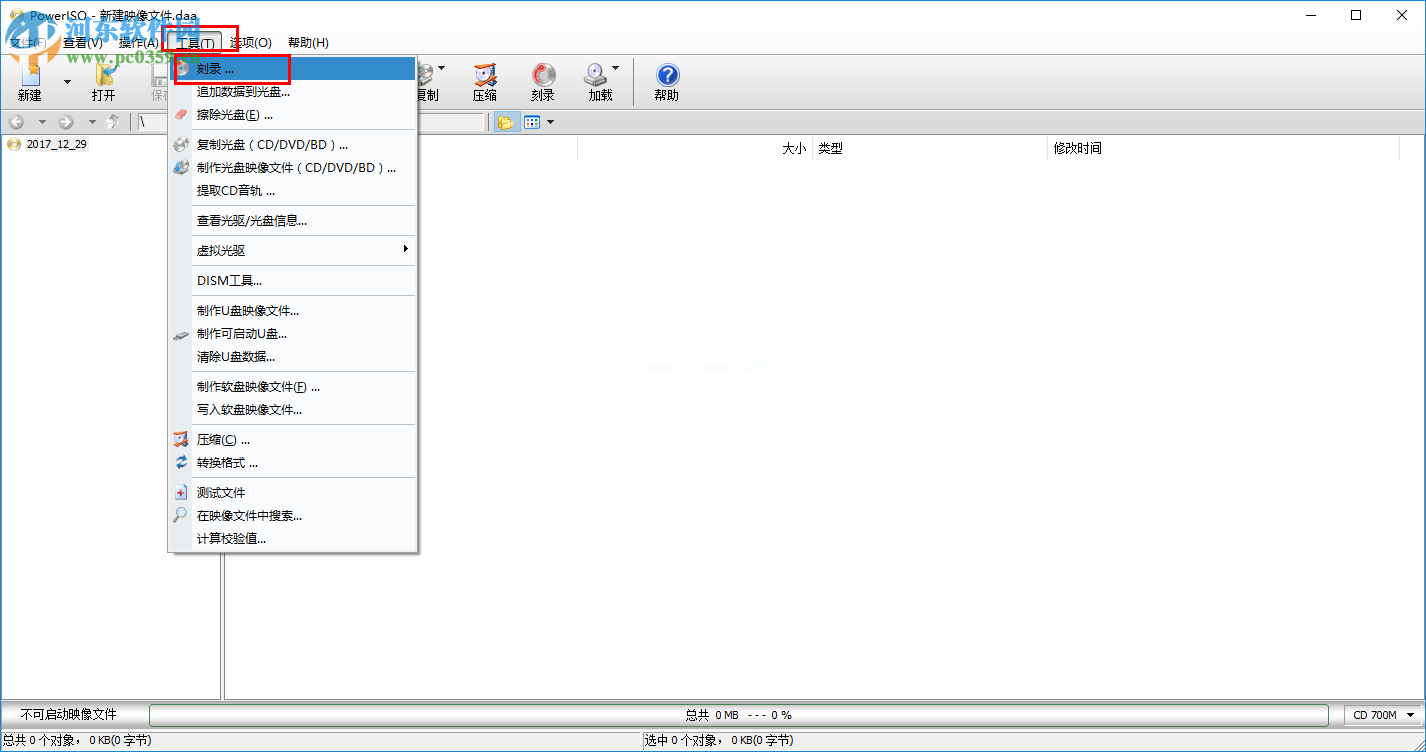
Task: Choose 刻录 ... from the Tools menu
Action: 292,69
